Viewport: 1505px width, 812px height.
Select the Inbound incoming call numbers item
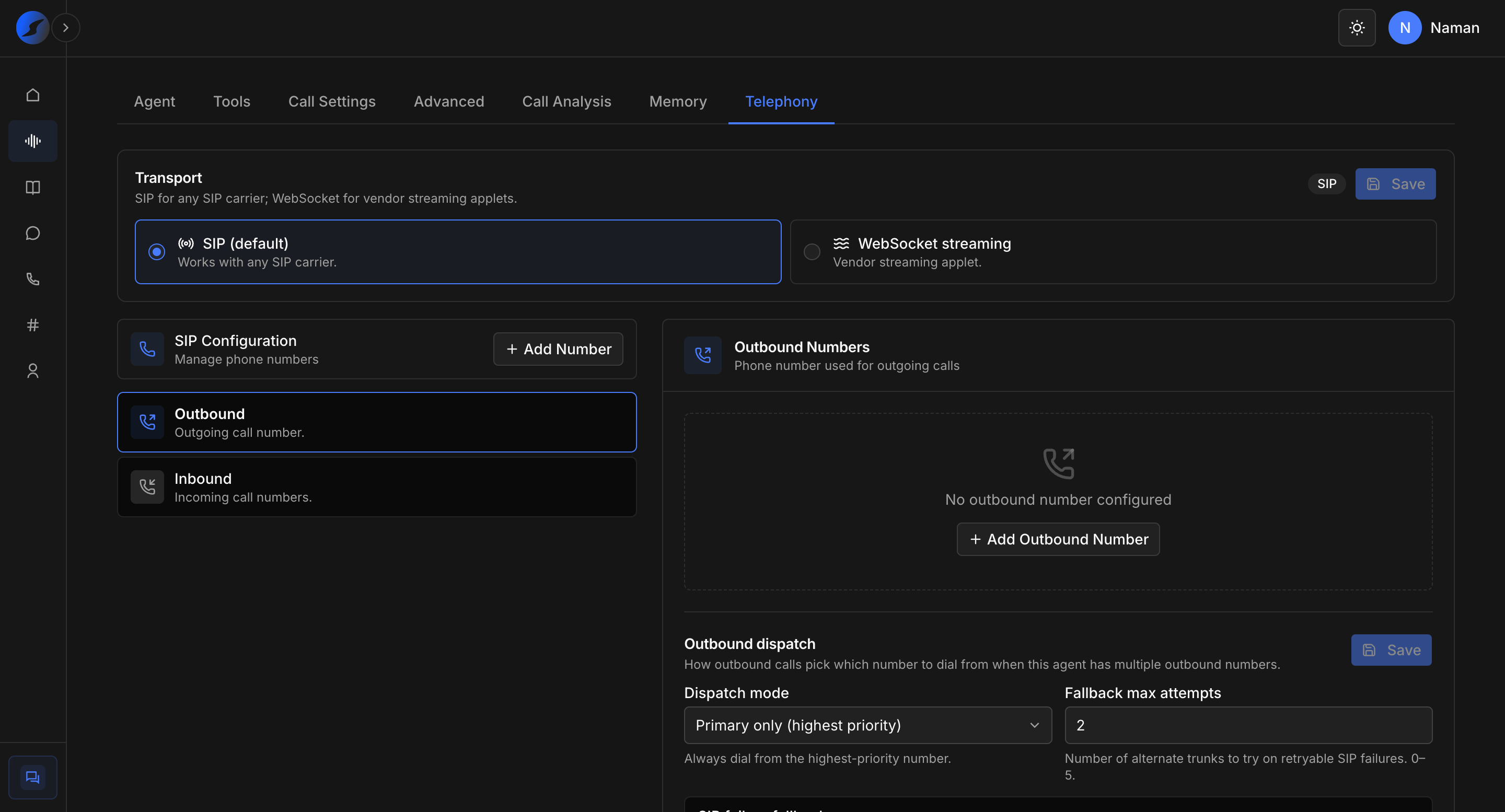pyautogui.click(x=377, y=487)
